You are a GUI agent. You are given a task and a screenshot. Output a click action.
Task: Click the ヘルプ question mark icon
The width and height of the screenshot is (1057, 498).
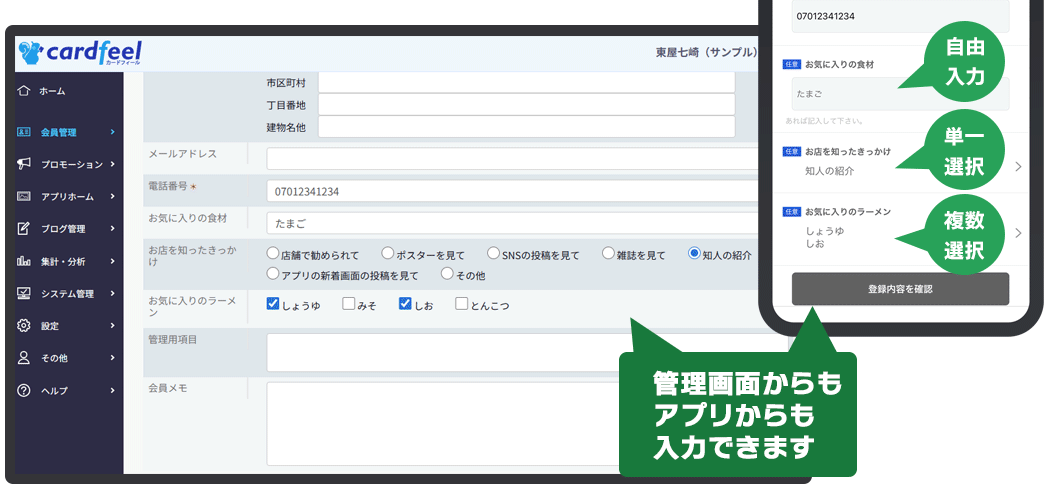pos(24,390)
